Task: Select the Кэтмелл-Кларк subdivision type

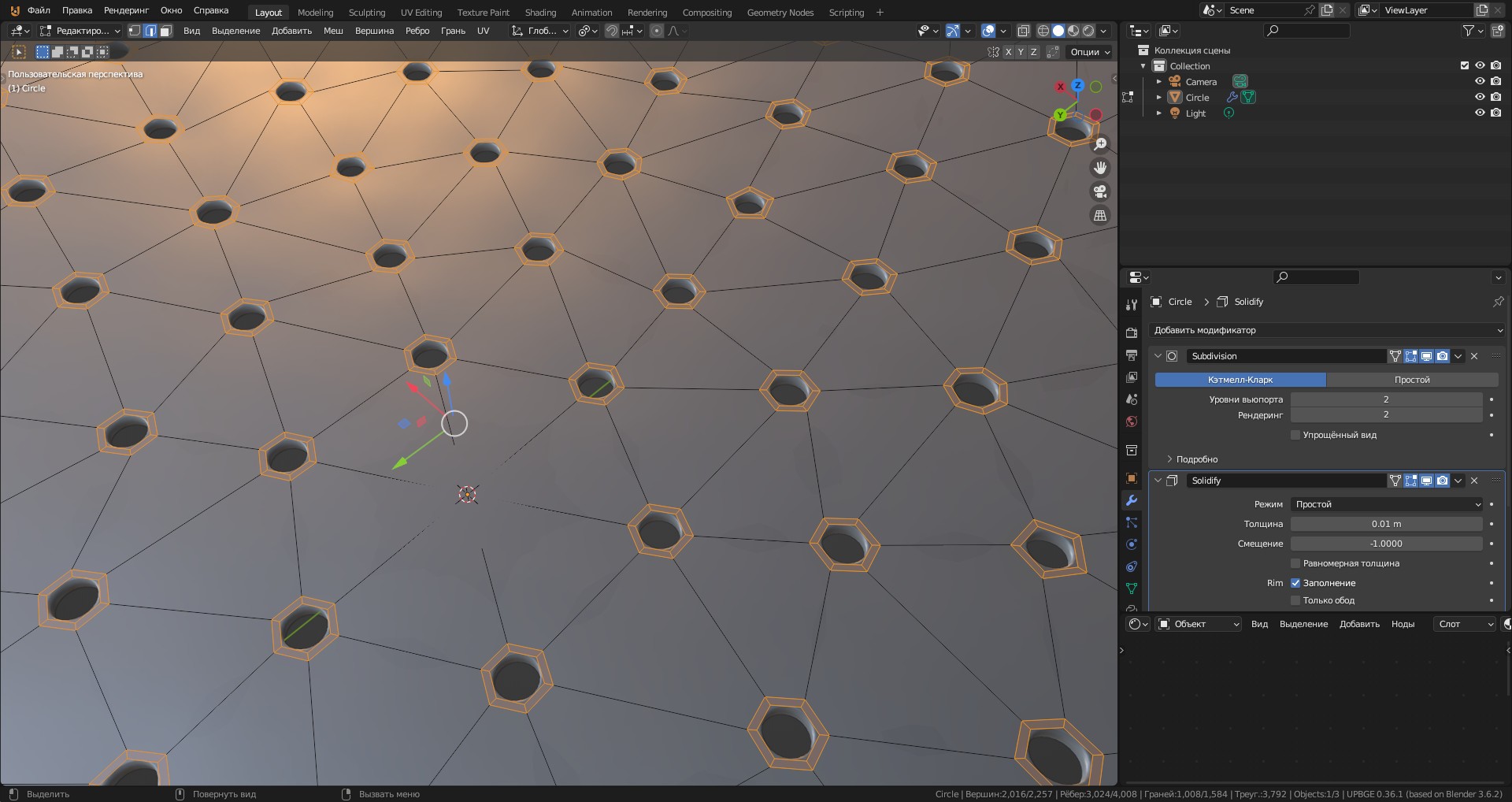Action: [x=1240, y=380]
